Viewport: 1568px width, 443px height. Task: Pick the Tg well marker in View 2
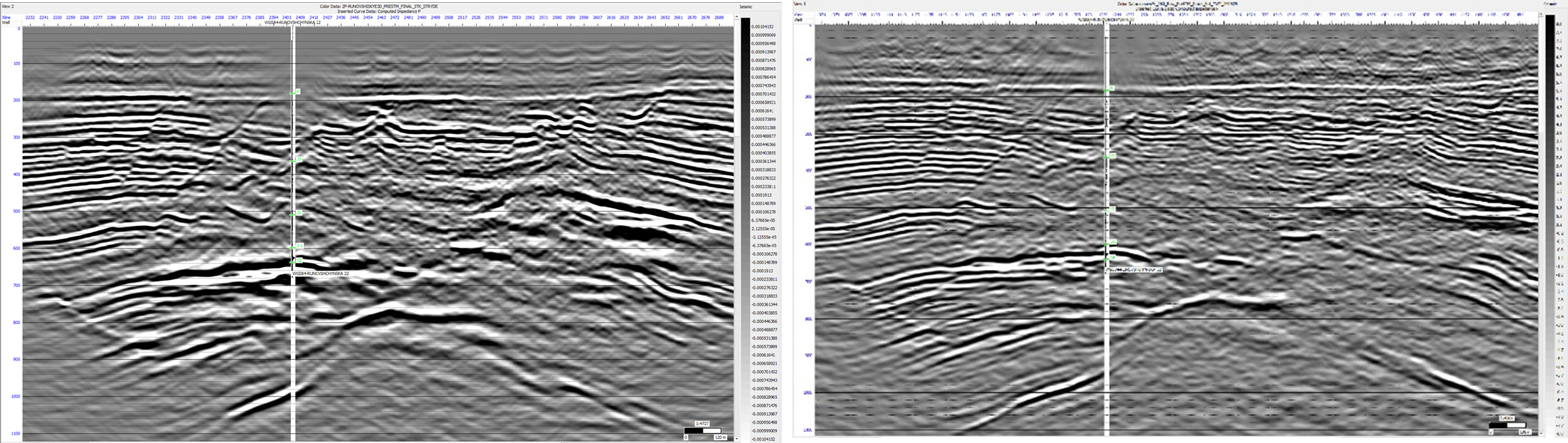click(299, 261)
